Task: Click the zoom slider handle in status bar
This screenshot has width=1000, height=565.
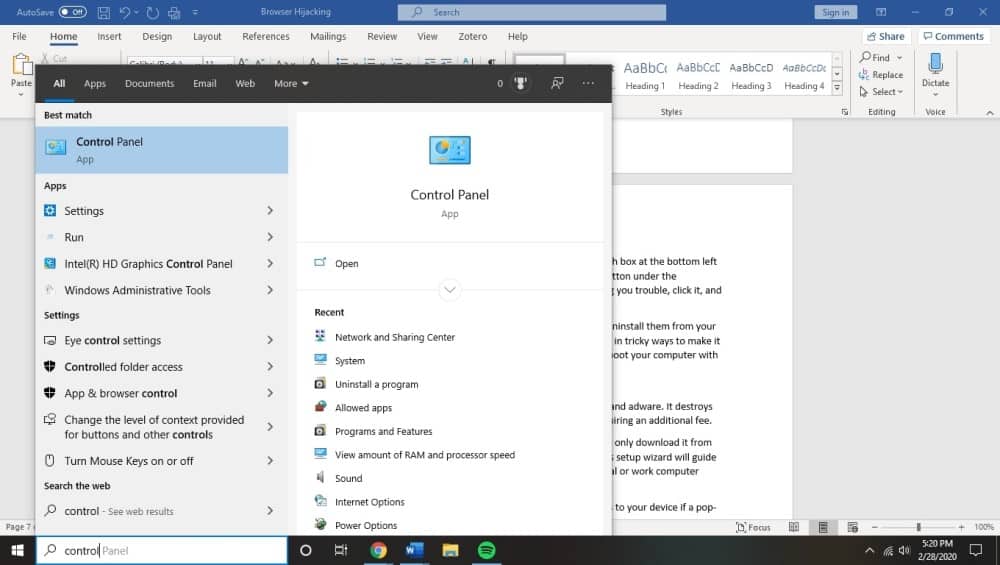Action: click(x=918, y=527)
